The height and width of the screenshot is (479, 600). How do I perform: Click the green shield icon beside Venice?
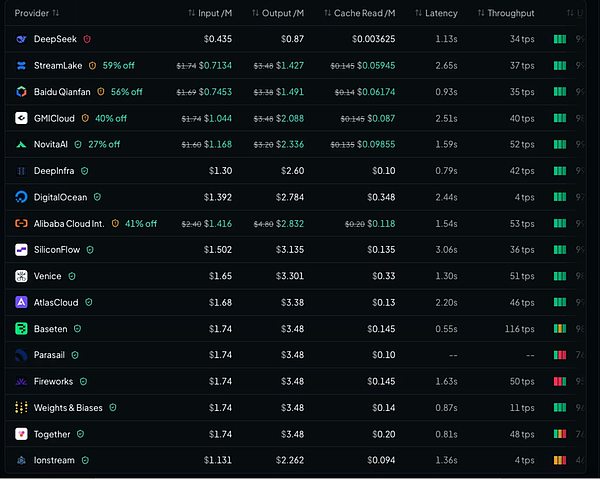coord(72,276)
